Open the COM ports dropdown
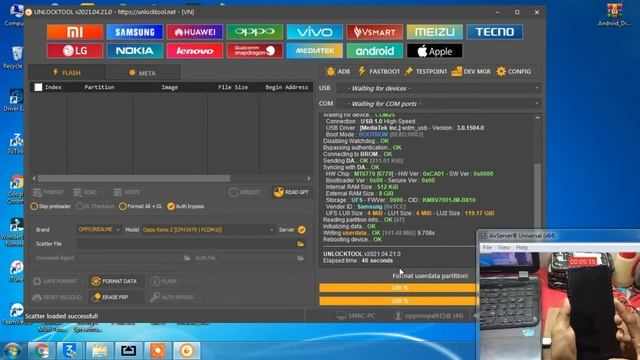This screenshot has height=360, width=640. click(439, 104)
